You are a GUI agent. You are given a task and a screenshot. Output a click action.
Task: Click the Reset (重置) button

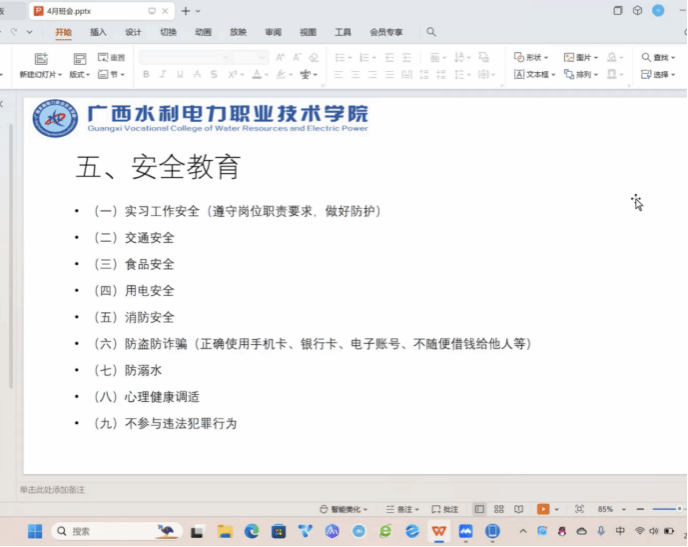click(x=113, y=58)
